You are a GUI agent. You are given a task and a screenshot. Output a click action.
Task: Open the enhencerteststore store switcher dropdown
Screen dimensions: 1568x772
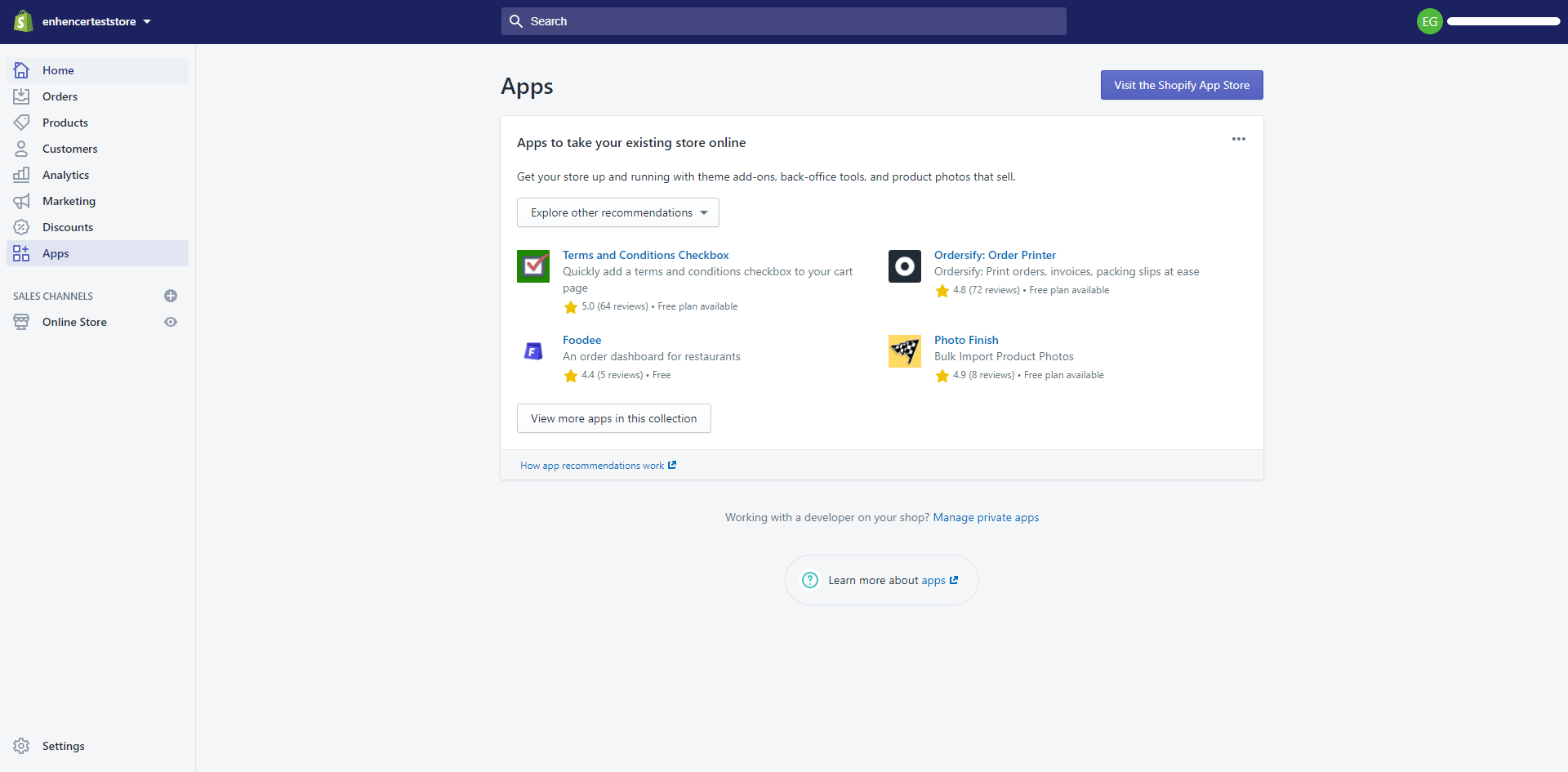pyautogui.click(x=96, y=21)
